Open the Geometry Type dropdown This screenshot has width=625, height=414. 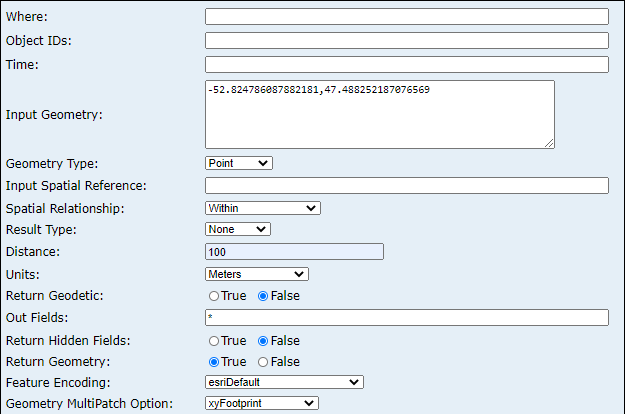click(x=238, y=163)
